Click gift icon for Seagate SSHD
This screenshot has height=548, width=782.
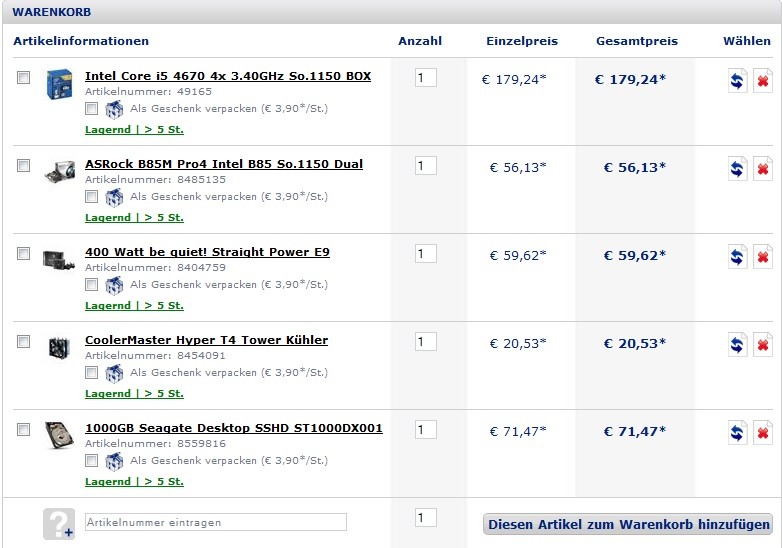click(x=114, y=461)
